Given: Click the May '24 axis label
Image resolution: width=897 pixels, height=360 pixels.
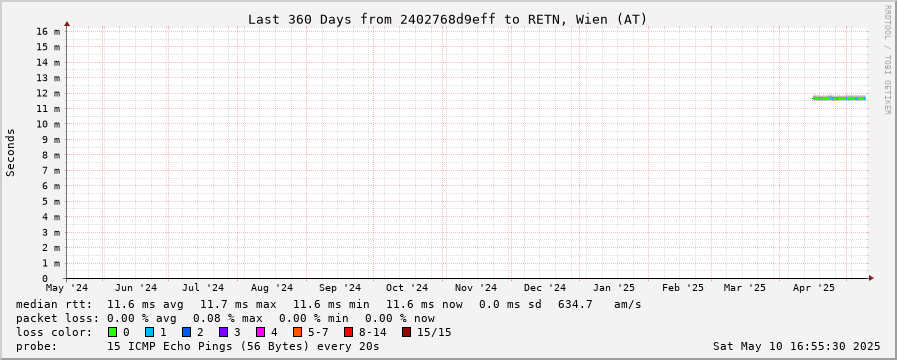Looking at the screenshot, I should pyautogui.click(x=67, y=288).
